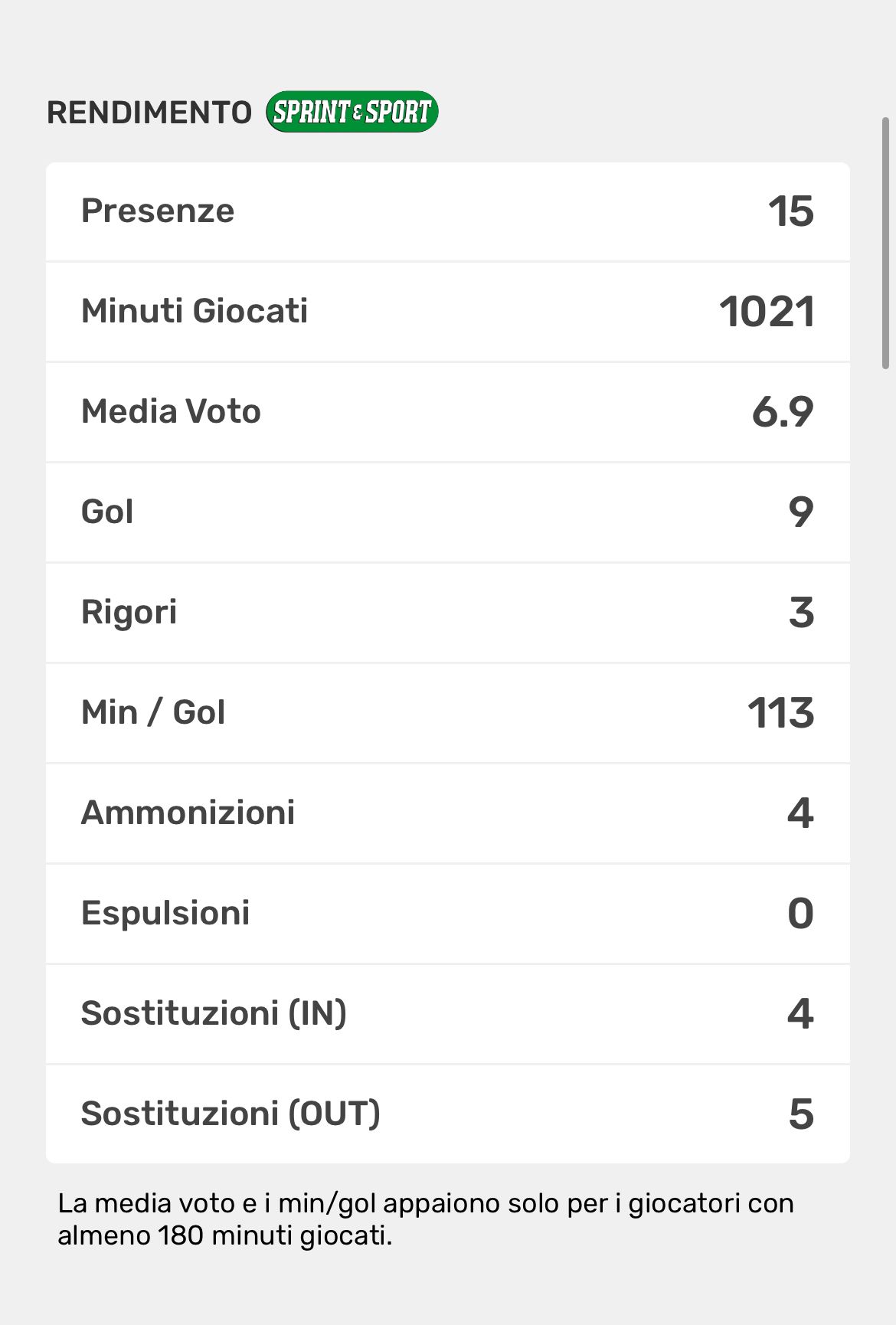Tap the Gol value 9
The width and height of the screenshot is (896, 1325).
point(800,512)
